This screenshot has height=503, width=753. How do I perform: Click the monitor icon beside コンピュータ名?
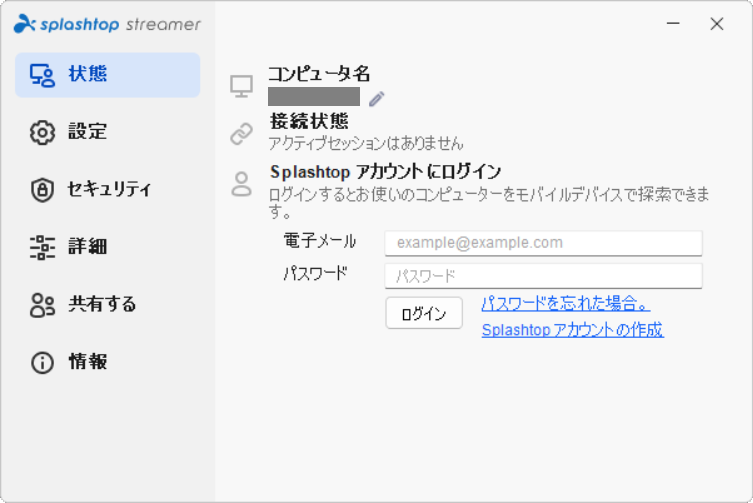coord(241,86)
